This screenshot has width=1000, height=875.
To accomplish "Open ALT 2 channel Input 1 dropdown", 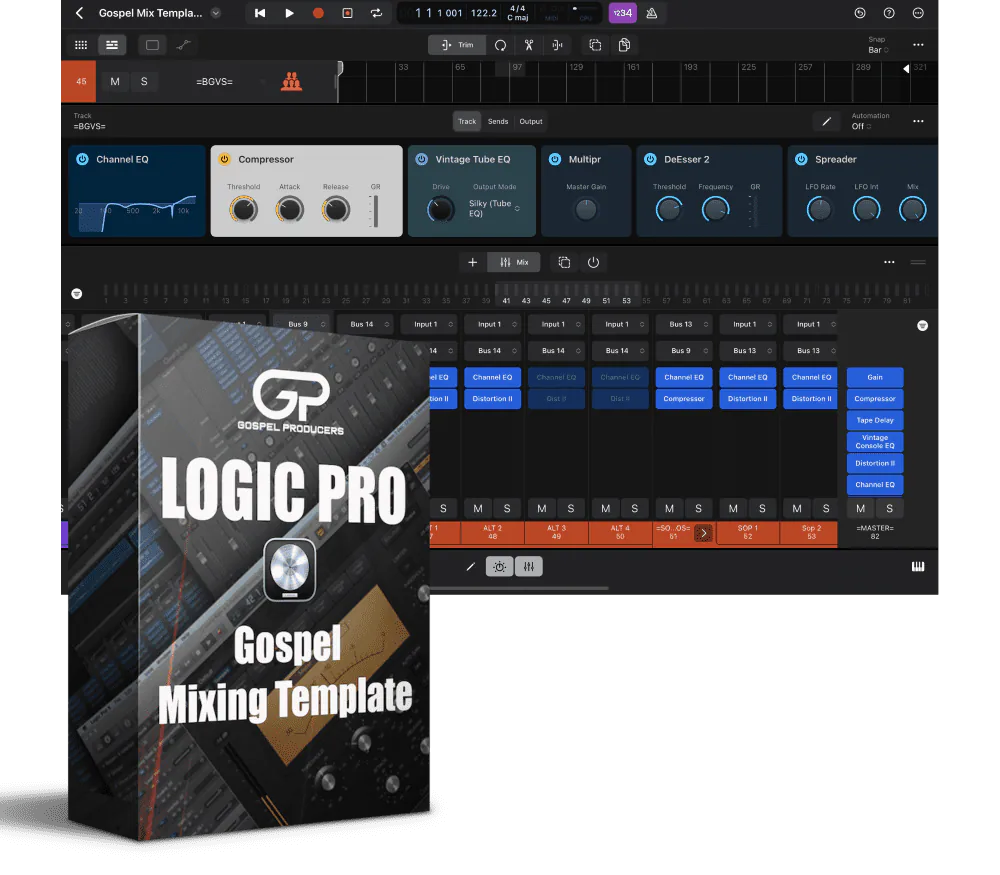I will (x=492, y=324).
